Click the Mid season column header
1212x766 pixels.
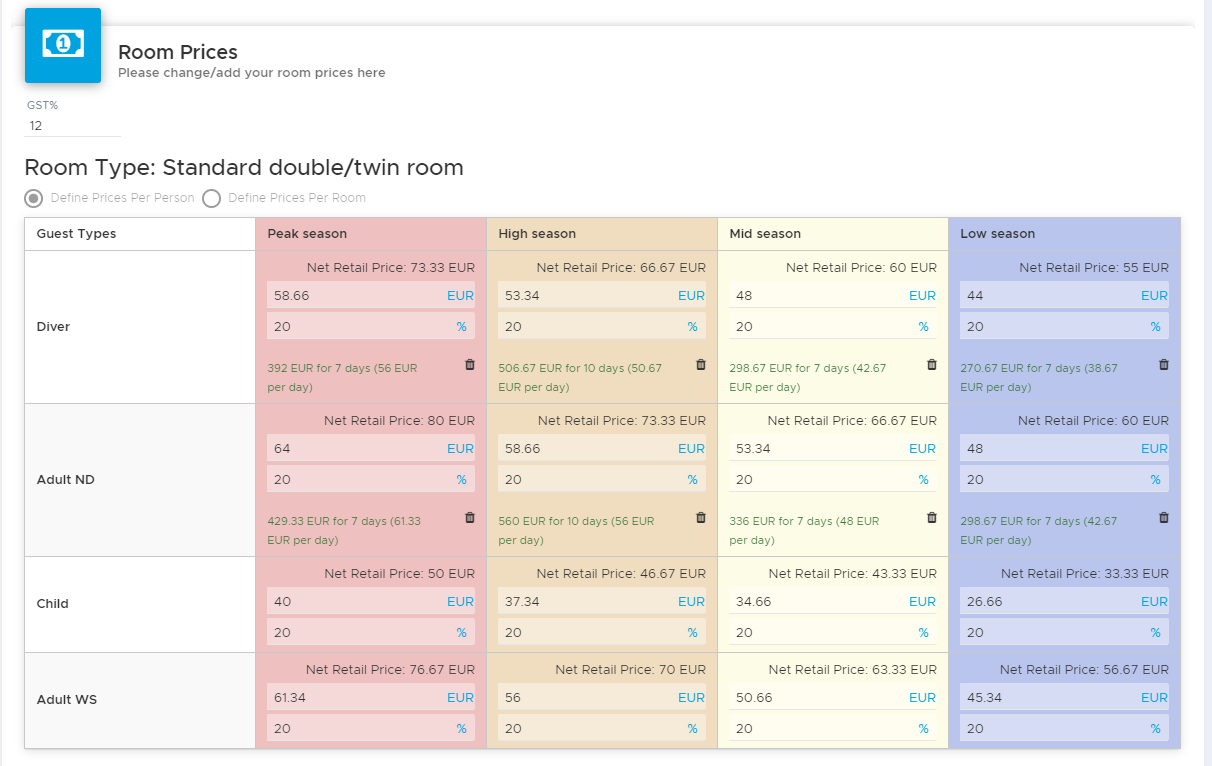[x=833, y=234]
